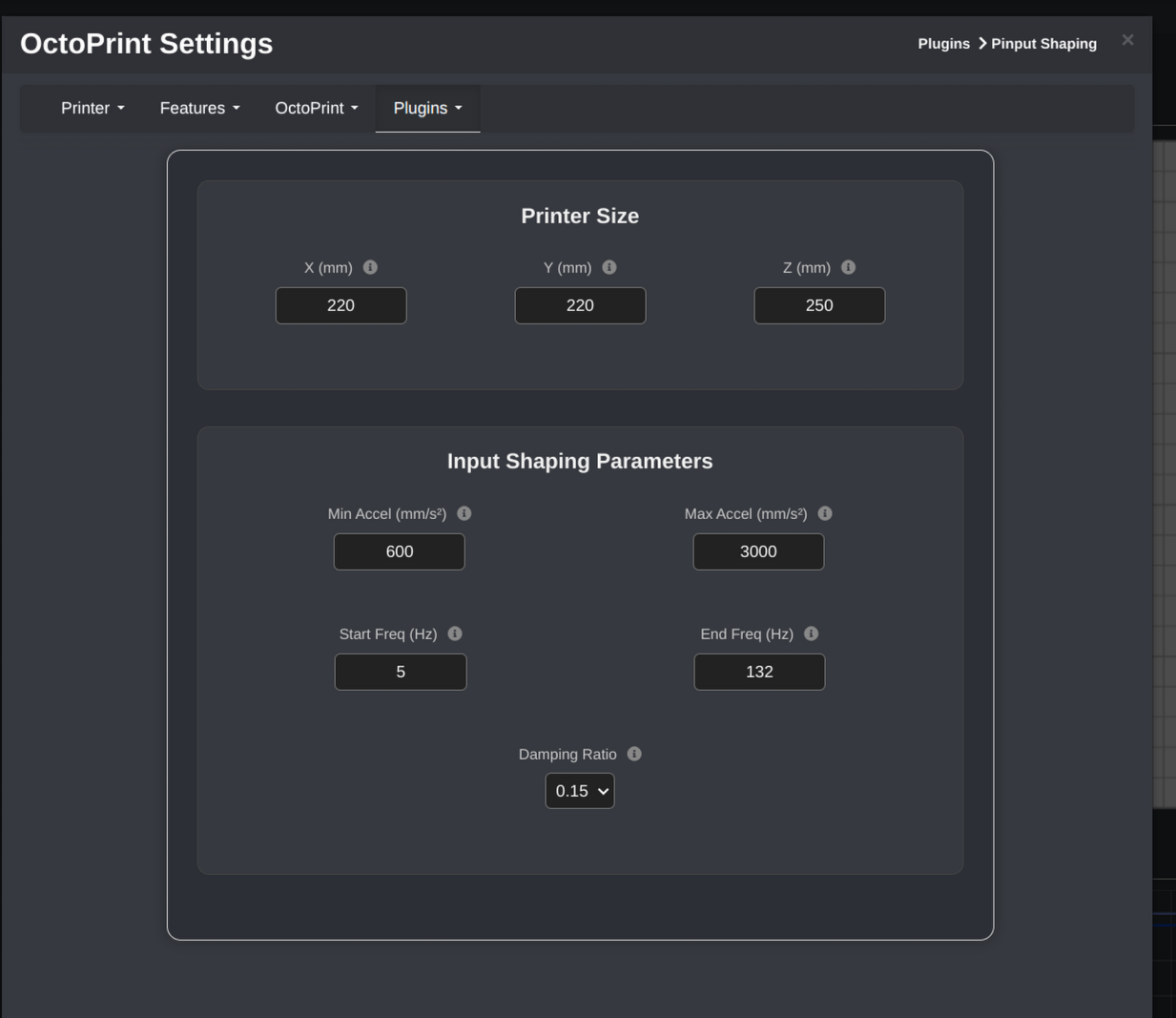Click the Min Accel (mm/s²) label

pyautogui.click(x=387, y=513)
